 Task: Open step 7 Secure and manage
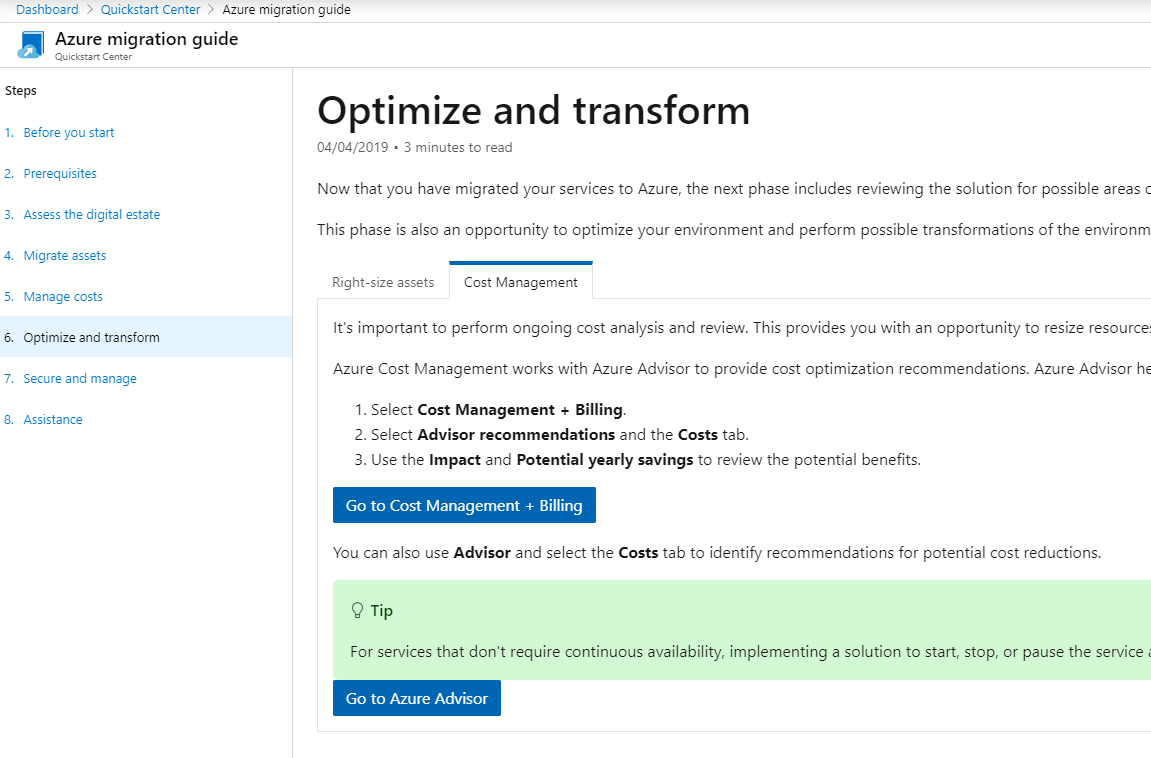(x=80, y=379)
